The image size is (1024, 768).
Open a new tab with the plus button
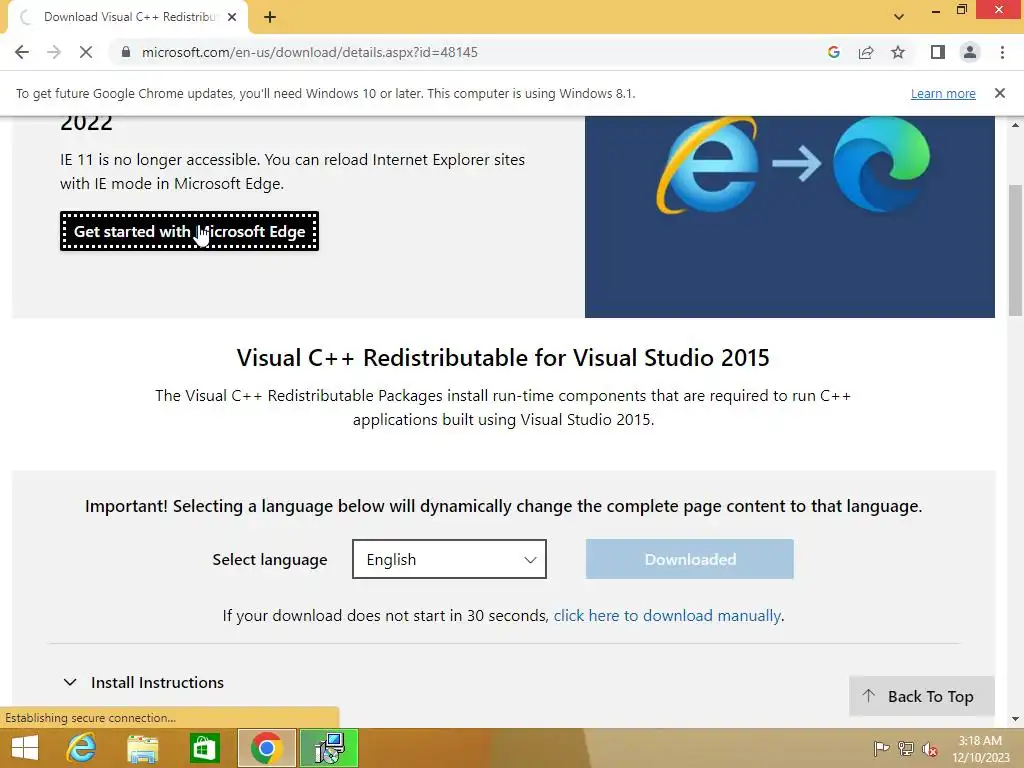270,17
